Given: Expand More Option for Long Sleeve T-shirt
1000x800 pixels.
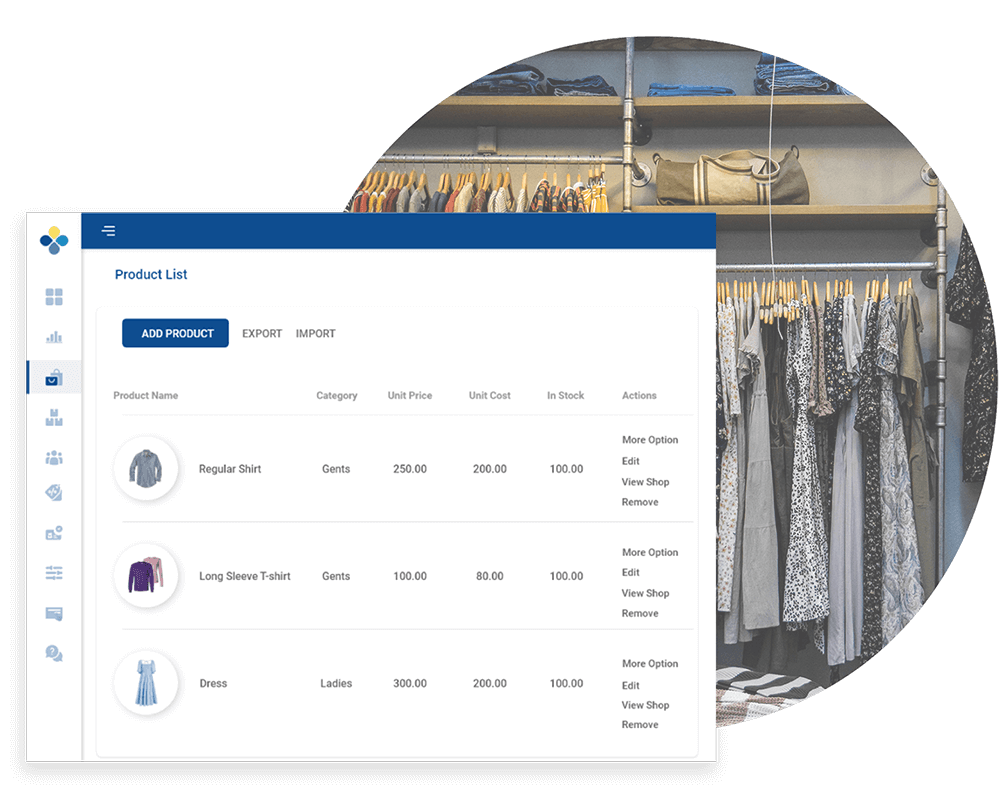Looking at the screenshot, I should click(x=649, y=552).
